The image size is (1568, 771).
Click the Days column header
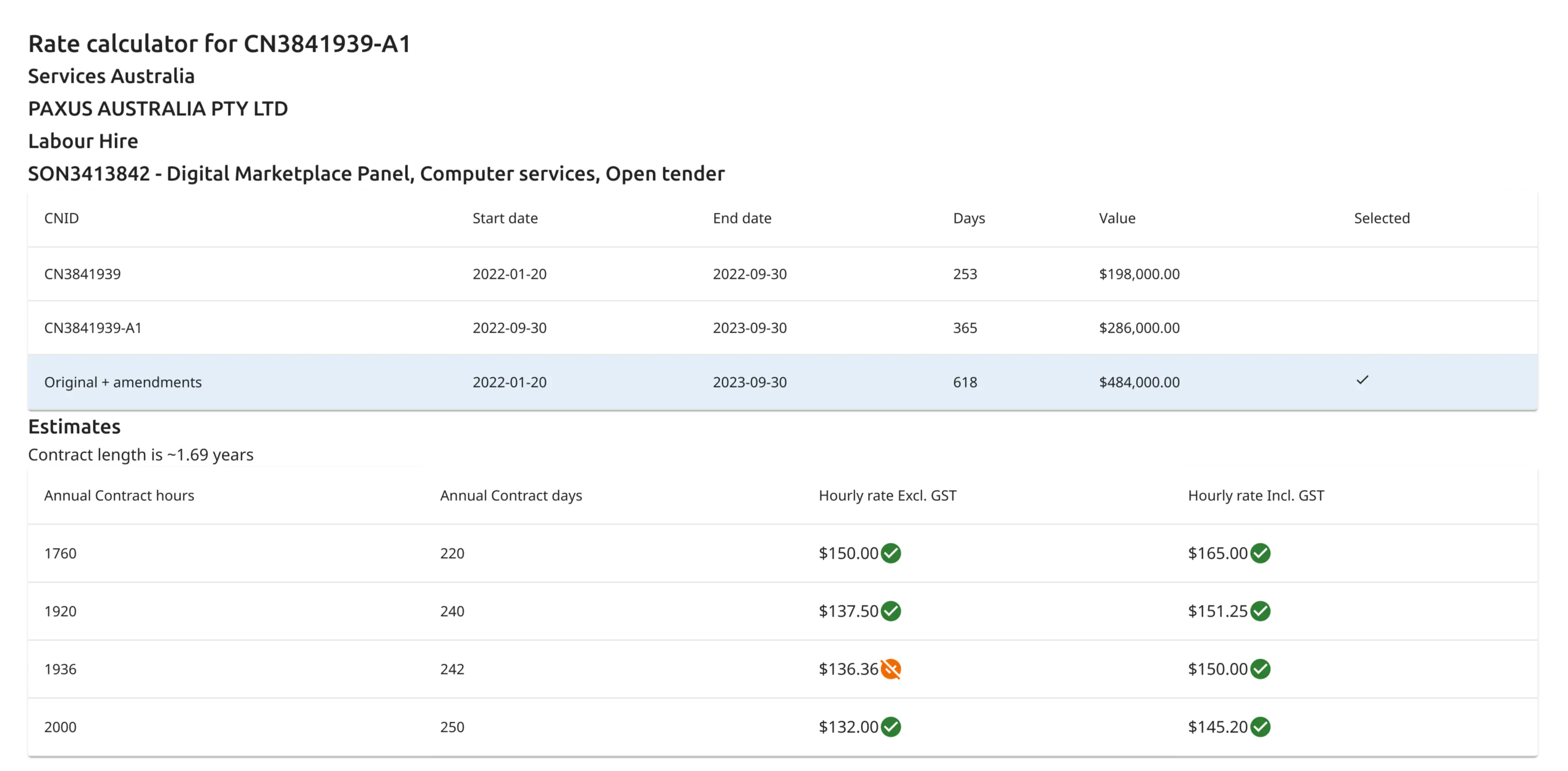click(969, 218)
